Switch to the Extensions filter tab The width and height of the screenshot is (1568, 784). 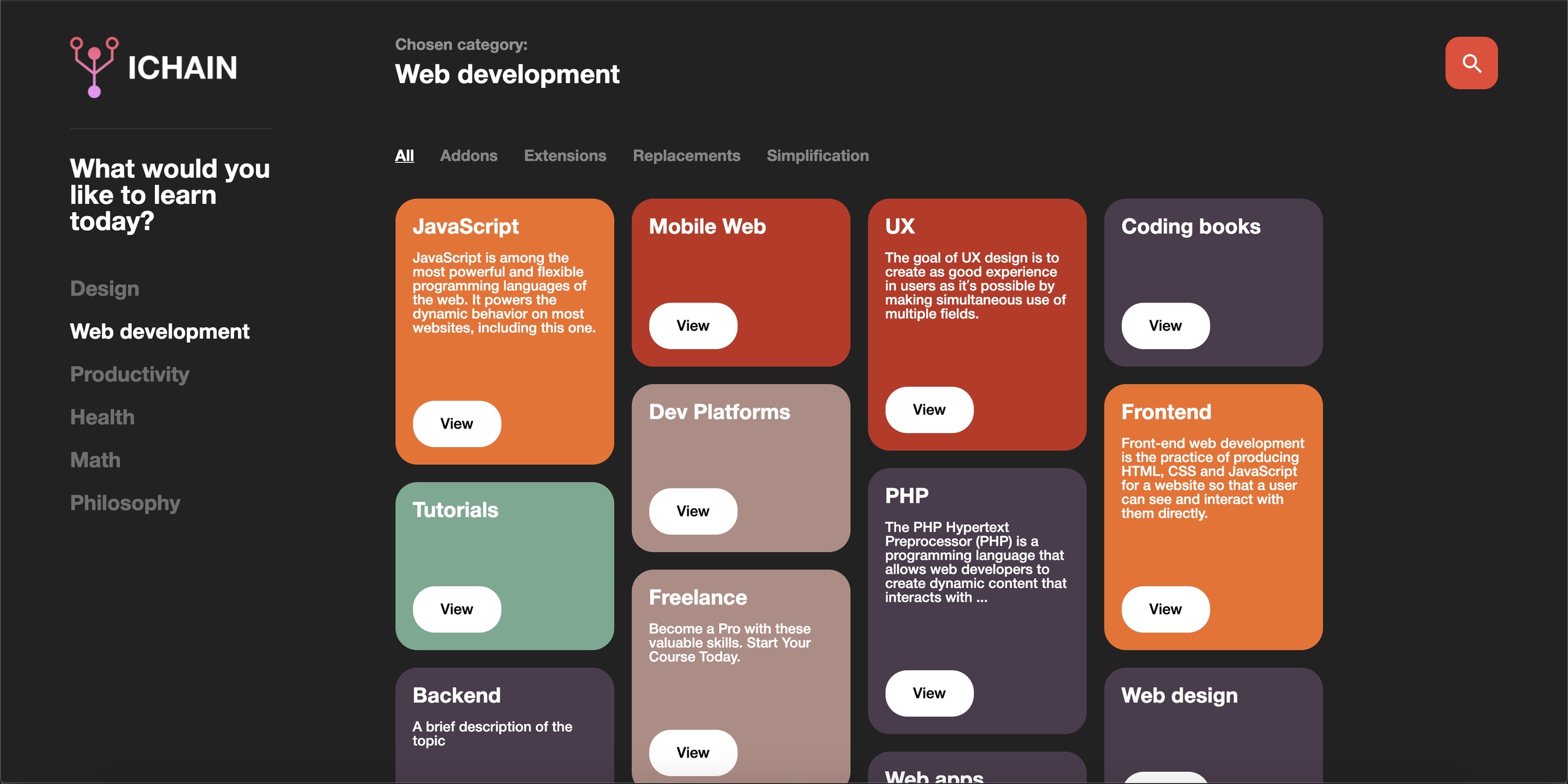(565, 156)
